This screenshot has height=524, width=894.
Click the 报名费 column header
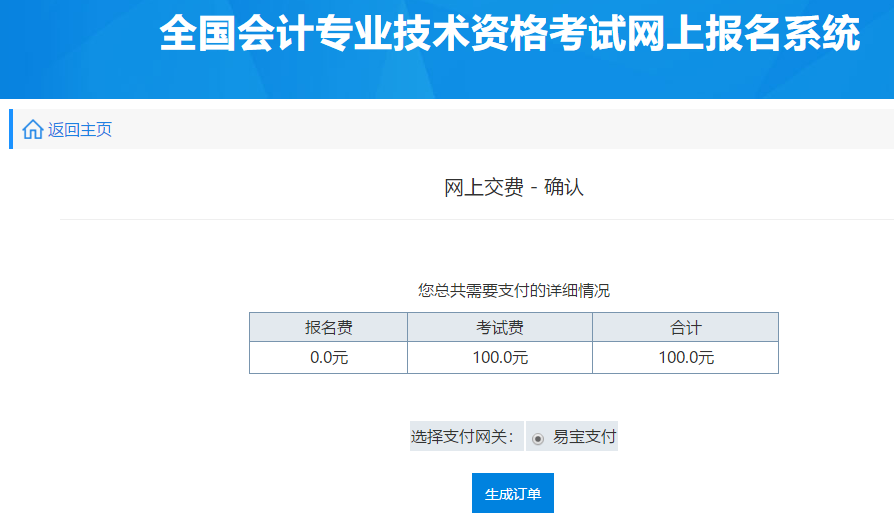pos(328,327)
